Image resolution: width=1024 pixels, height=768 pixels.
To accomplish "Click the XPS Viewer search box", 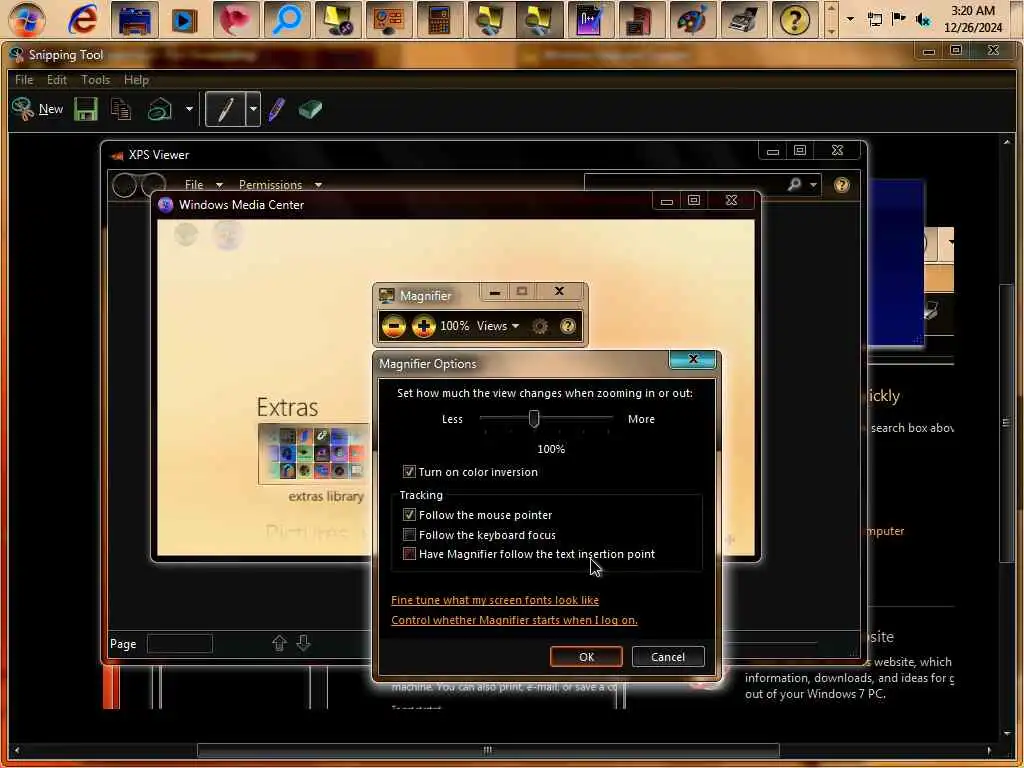I will [x=682, y=185].
